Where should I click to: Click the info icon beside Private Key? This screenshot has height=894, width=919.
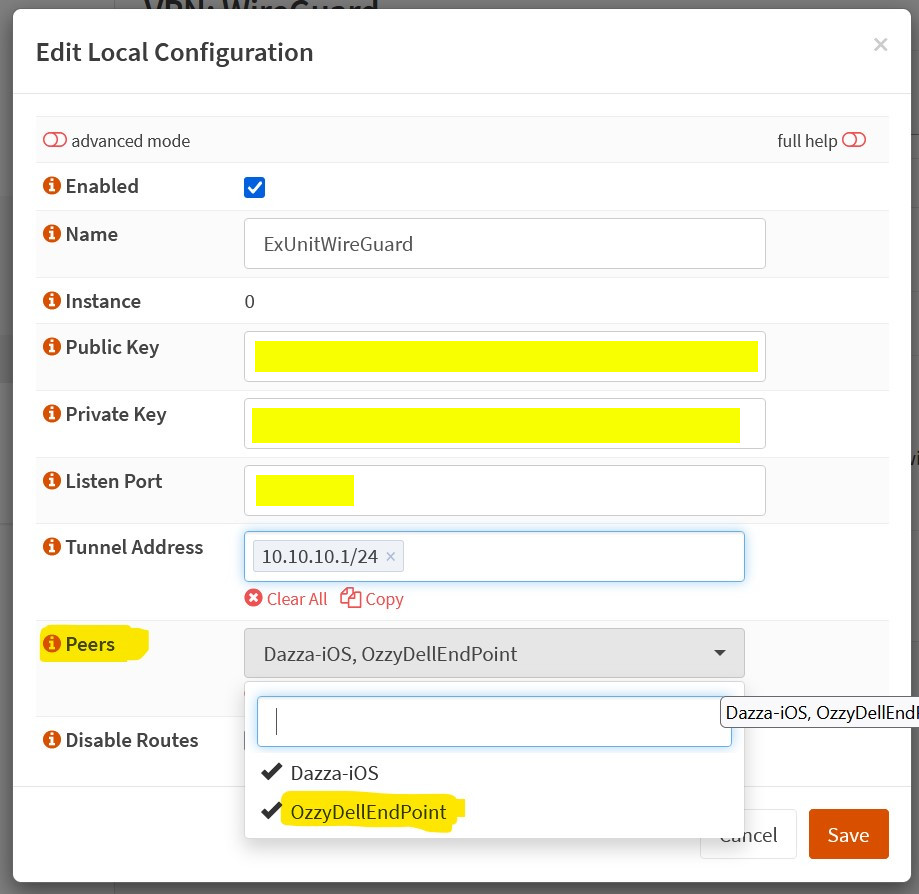(52, 413)
